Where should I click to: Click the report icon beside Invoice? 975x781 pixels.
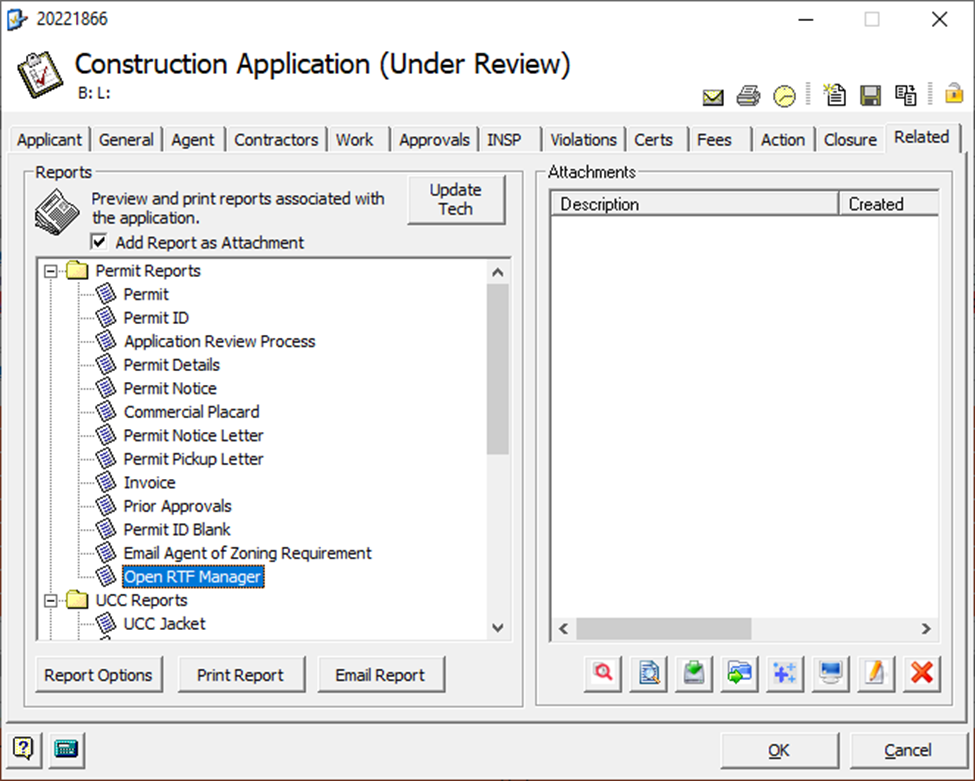[x=106, y=482]
